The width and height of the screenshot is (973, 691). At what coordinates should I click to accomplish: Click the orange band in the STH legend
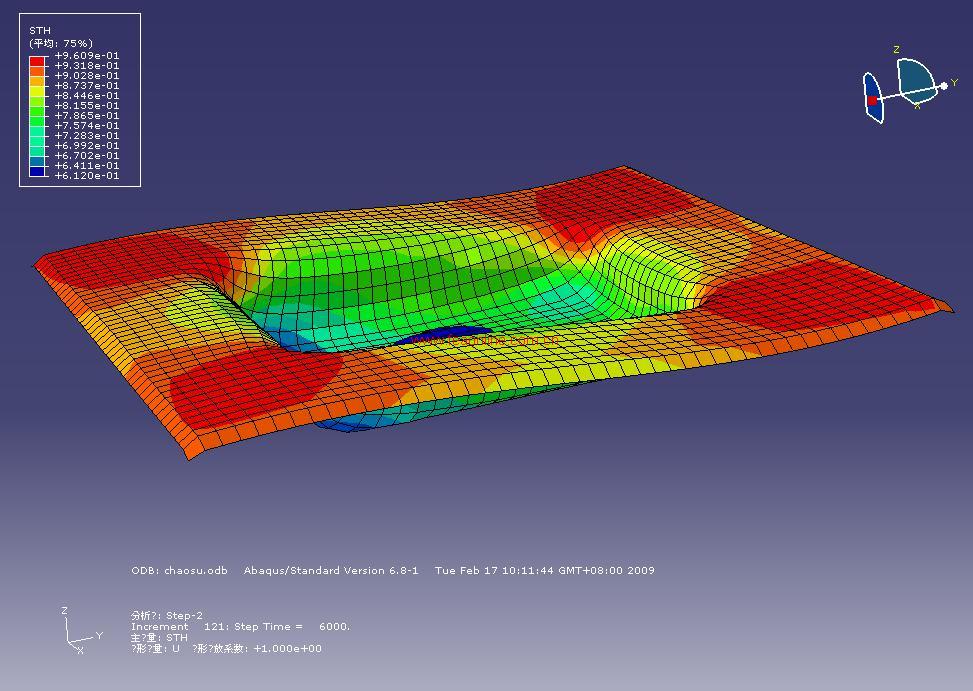(x=37, y=71)
